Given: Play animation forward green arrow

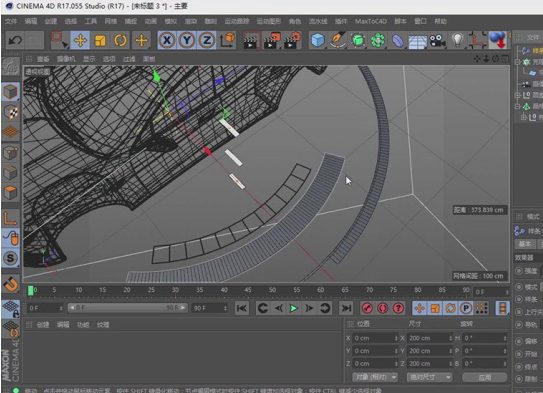Looking at the screenshot, I should (x=294, y=308).
